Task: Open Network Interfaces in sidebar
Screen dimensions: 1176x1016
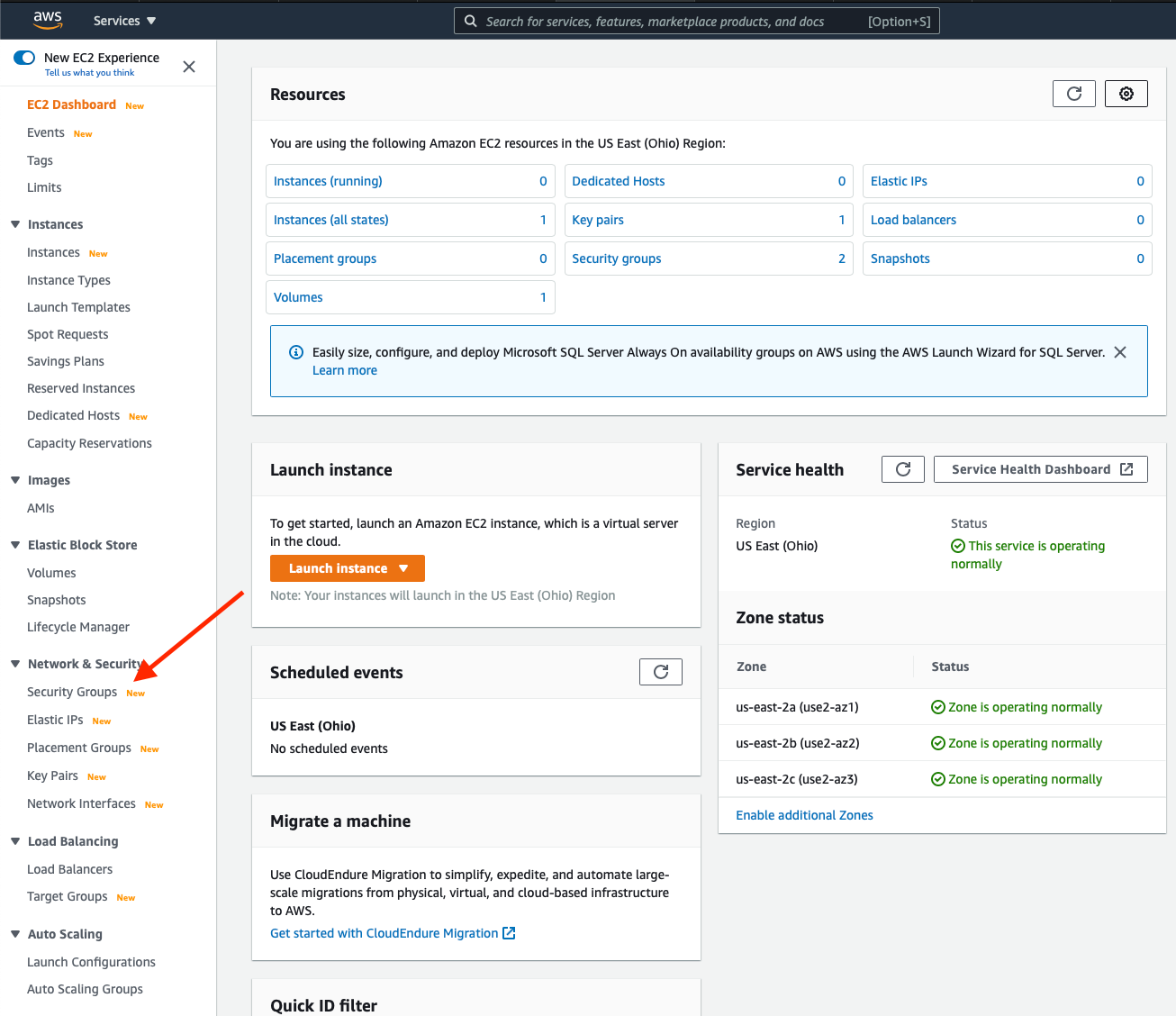Action: pos(81,803)
